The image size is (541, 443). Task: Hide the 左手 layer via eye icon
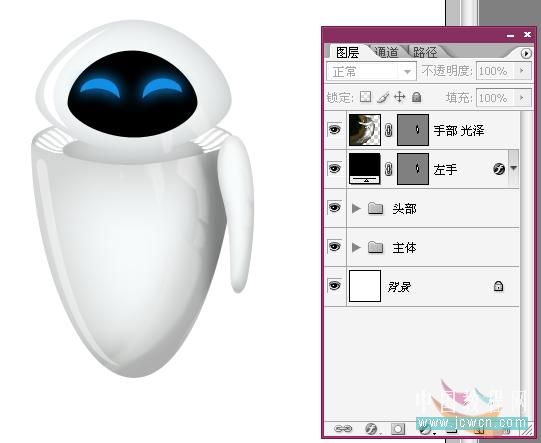click(x=334, y=169)
